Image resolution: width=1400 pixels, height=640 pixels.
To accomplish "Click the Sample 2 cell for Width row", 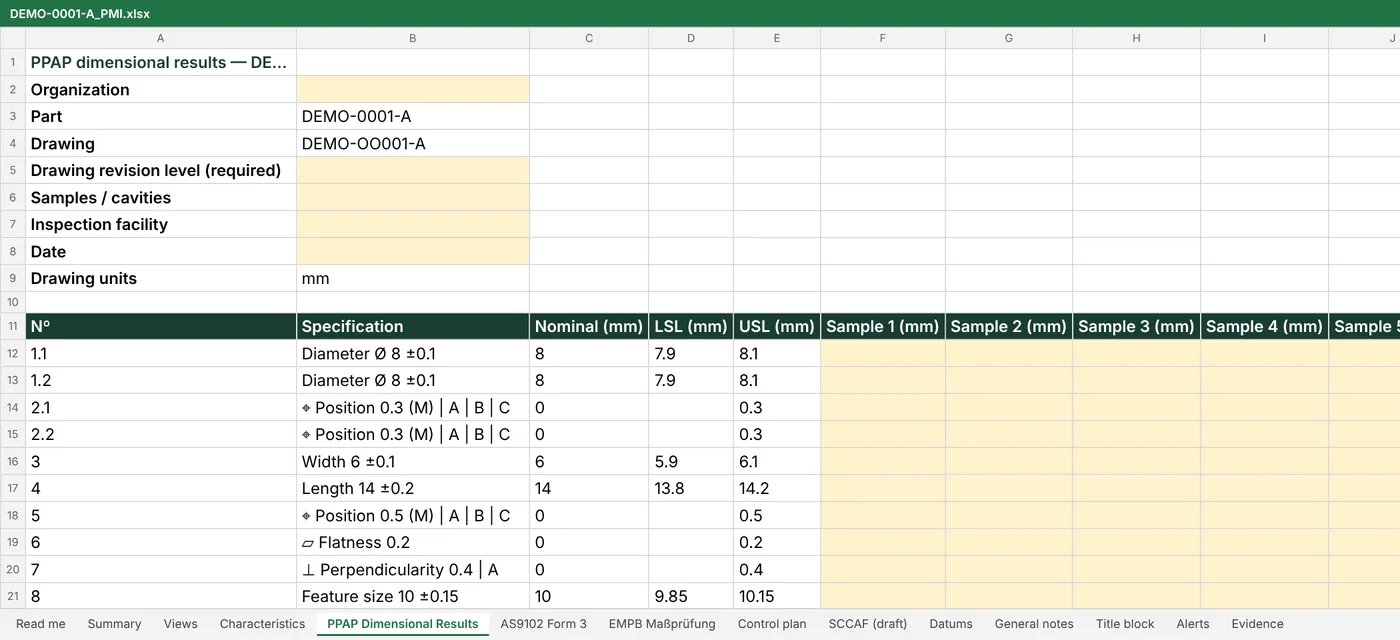I will [x=1009, y=461].
